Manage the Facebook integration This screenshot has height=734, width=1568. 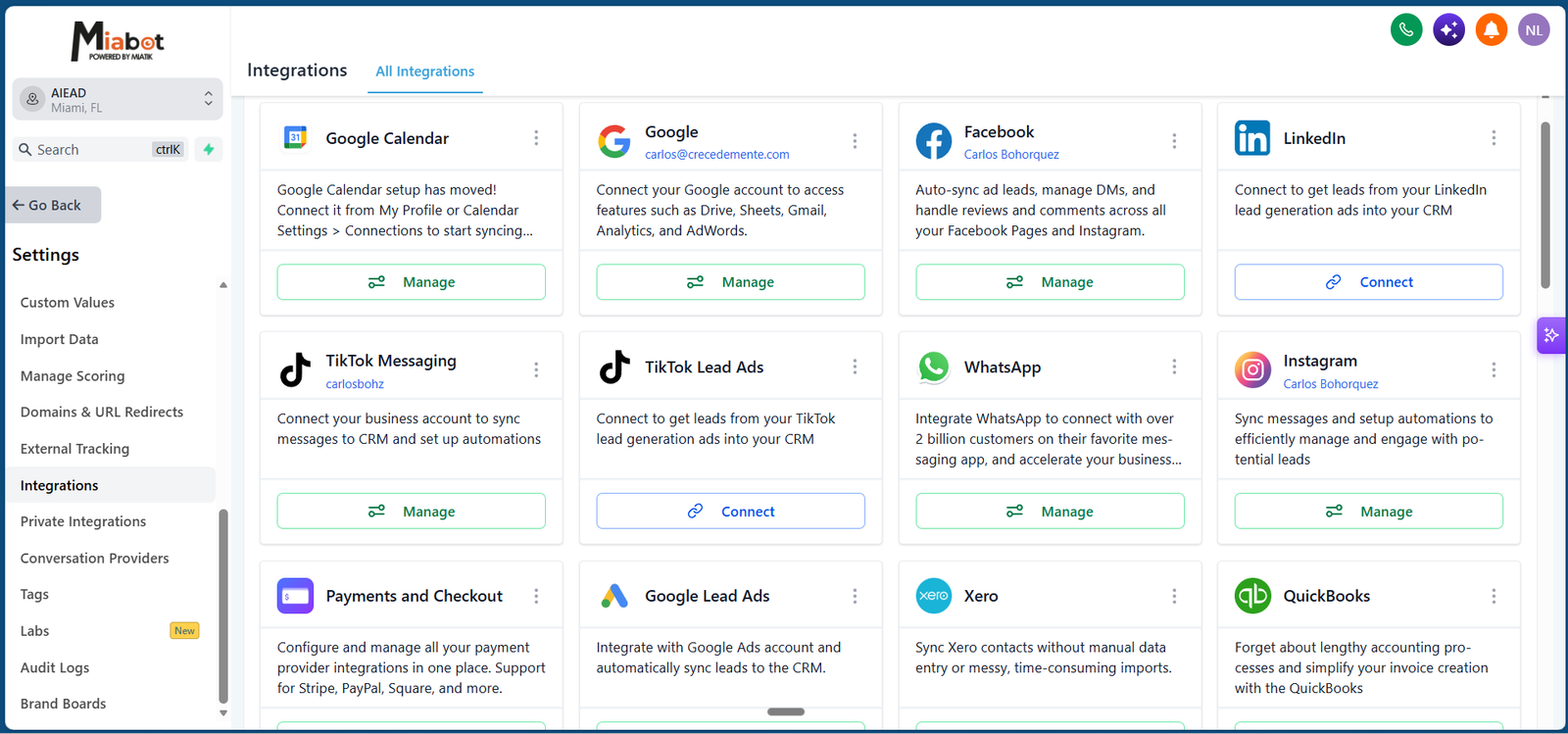[1050, 282]
